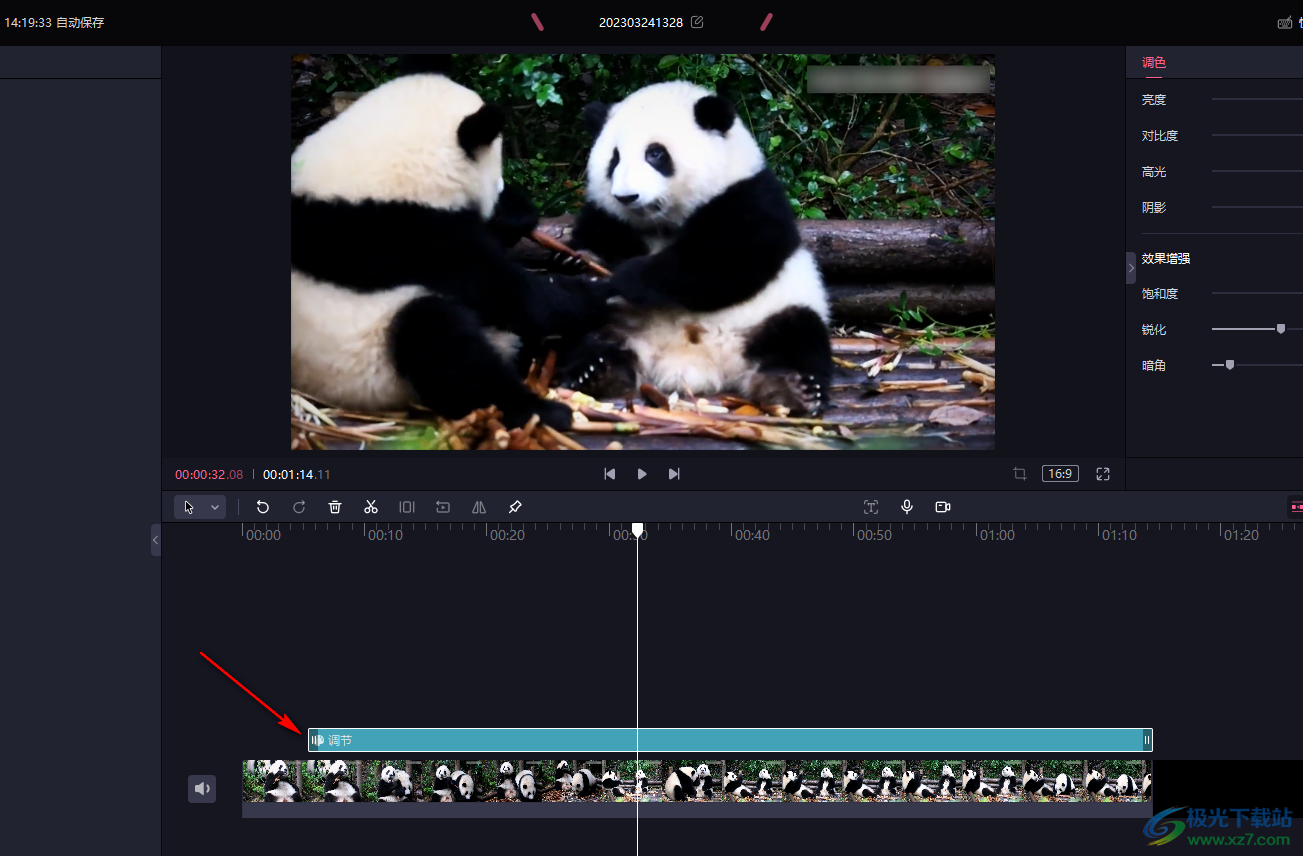This screenshot has width=1303, height=856.
Task: Edit the project name 202303241328
Action: [697, 22]
